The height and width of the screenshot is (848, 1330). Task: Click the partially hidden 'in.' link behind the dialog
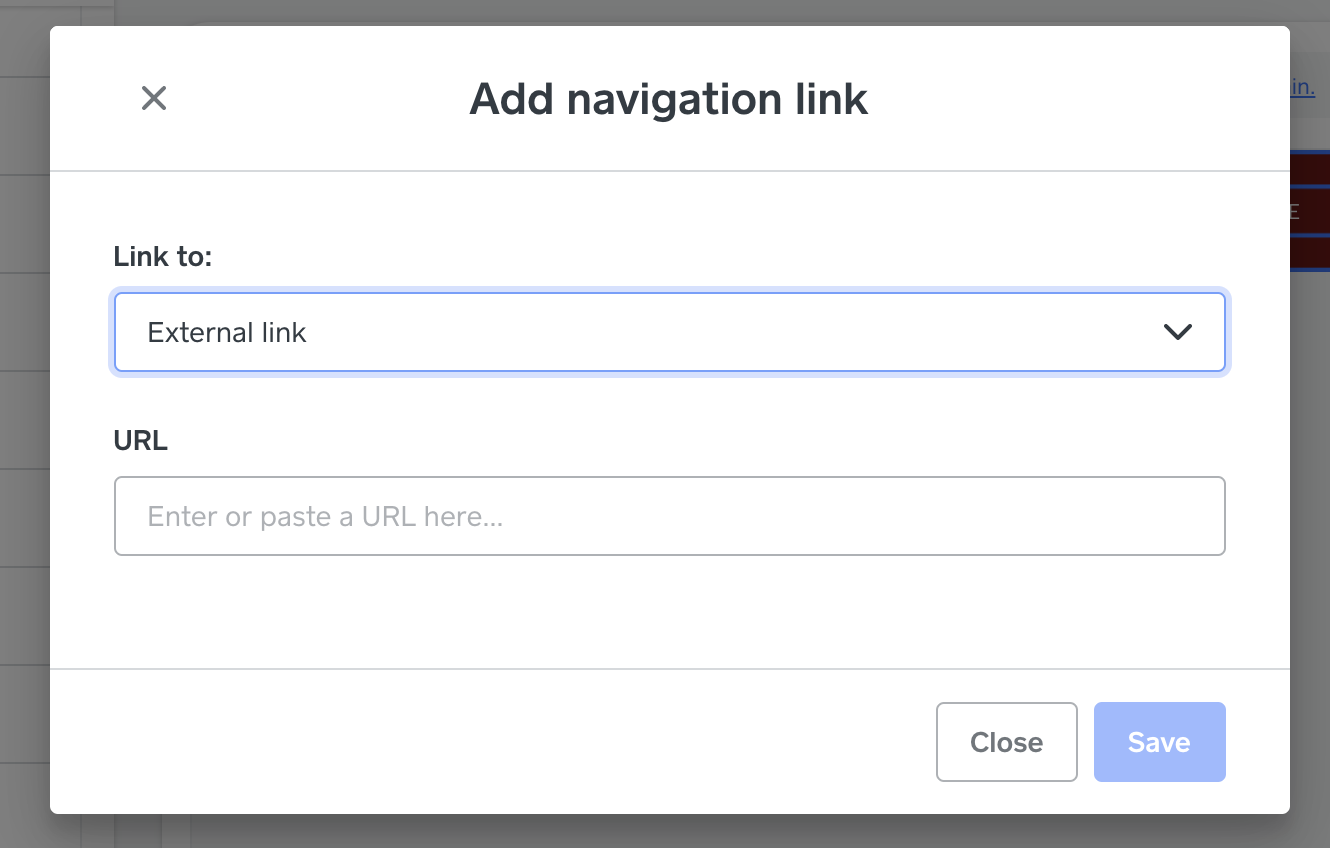point(1303,87)
